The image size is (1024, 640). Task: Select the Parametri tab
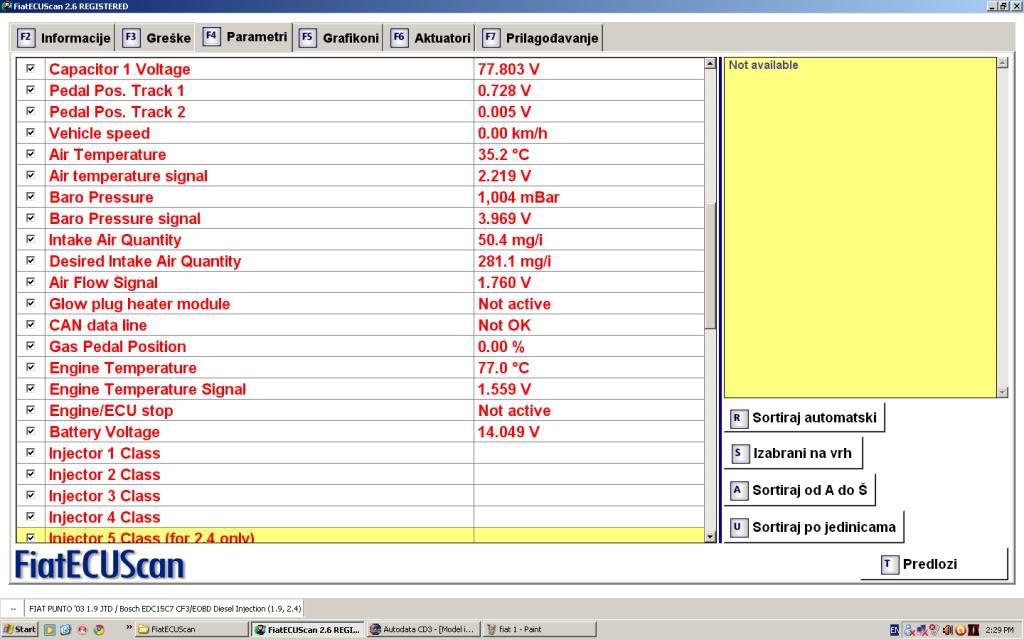coord(245,37)
